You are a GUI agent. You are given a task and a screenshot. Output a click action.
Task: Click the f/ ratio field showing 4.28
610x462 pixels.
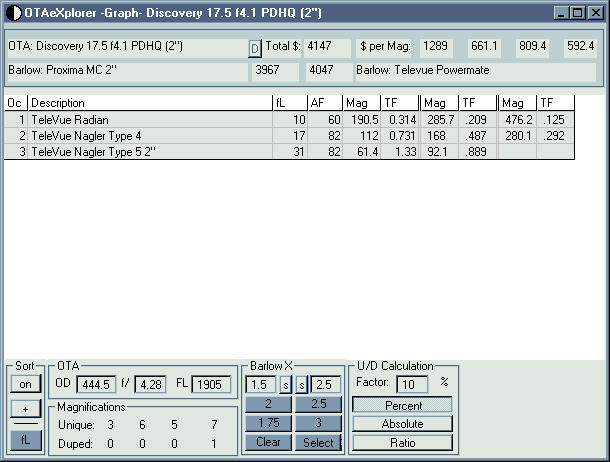[x=151, y=385]
